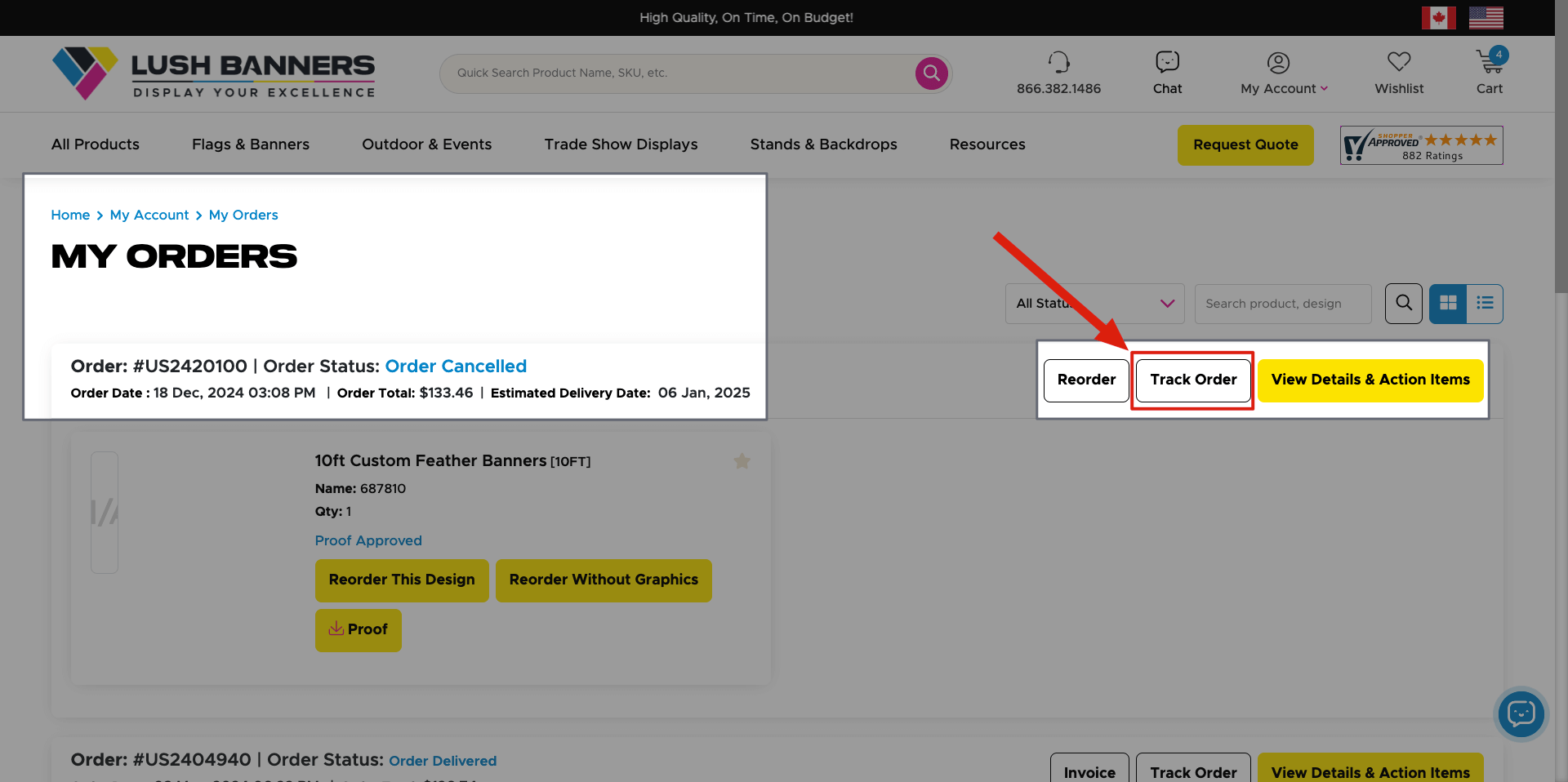This screenshot has height=782, width=1568.
Task: Open the Trade Show Displays menu
Action: coord(621,144)
